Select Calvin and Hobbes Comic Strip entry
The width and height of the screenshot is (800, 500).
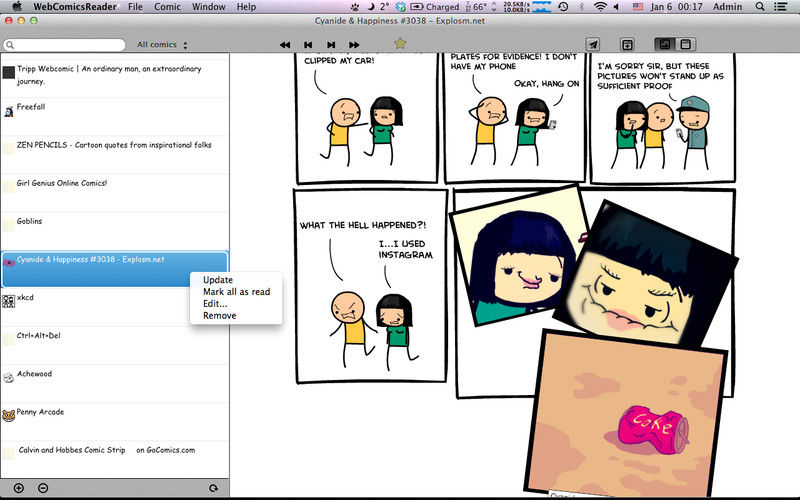pos(115,460)
